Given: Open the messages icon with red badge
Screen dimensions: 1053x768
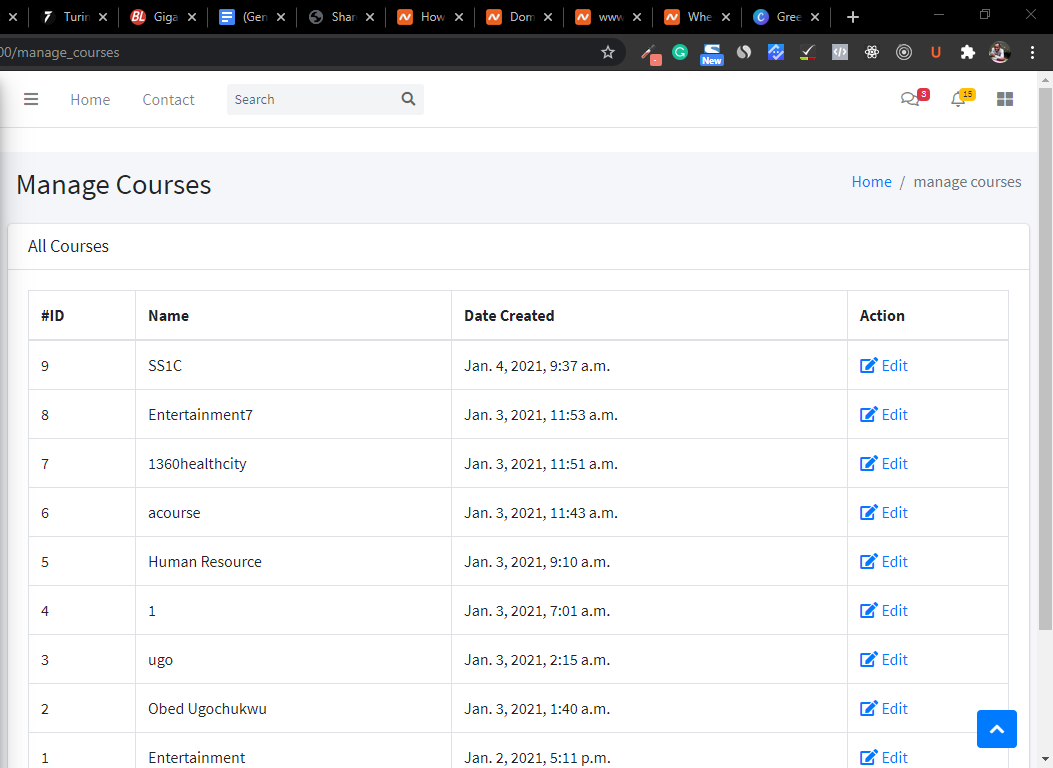Looking at the screenshot, I should pos(909,99).
